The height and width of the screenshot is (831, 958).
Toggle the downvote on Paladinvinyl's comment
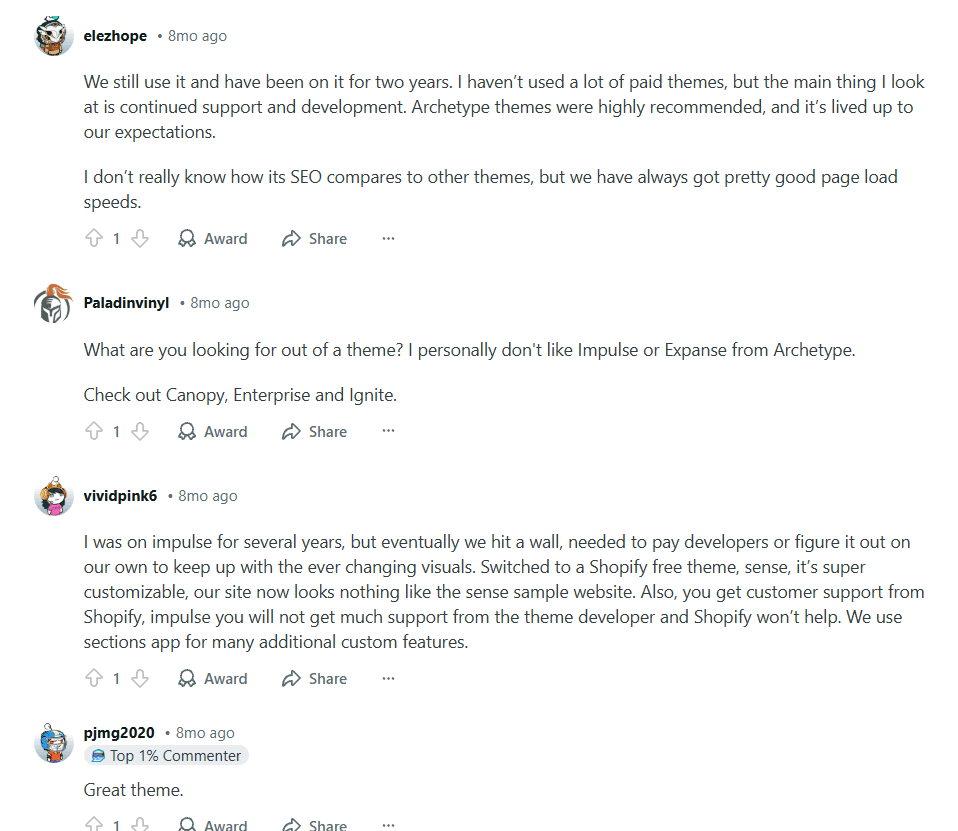141,431
